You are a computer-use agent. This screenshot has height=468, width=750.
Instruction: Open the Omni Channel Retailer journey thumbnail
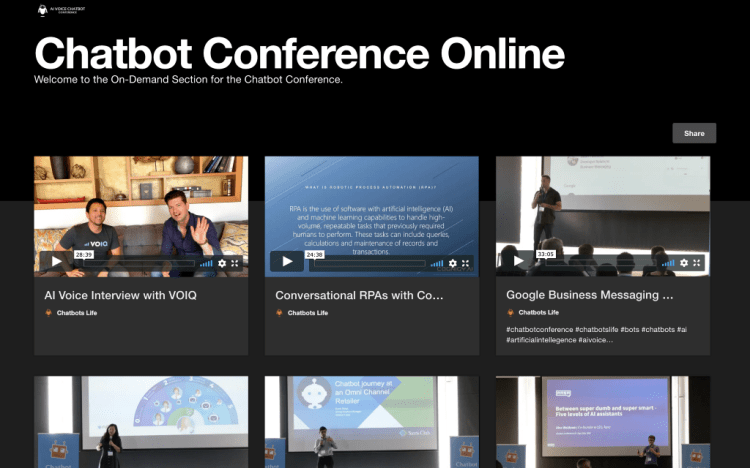click(371, 422)
